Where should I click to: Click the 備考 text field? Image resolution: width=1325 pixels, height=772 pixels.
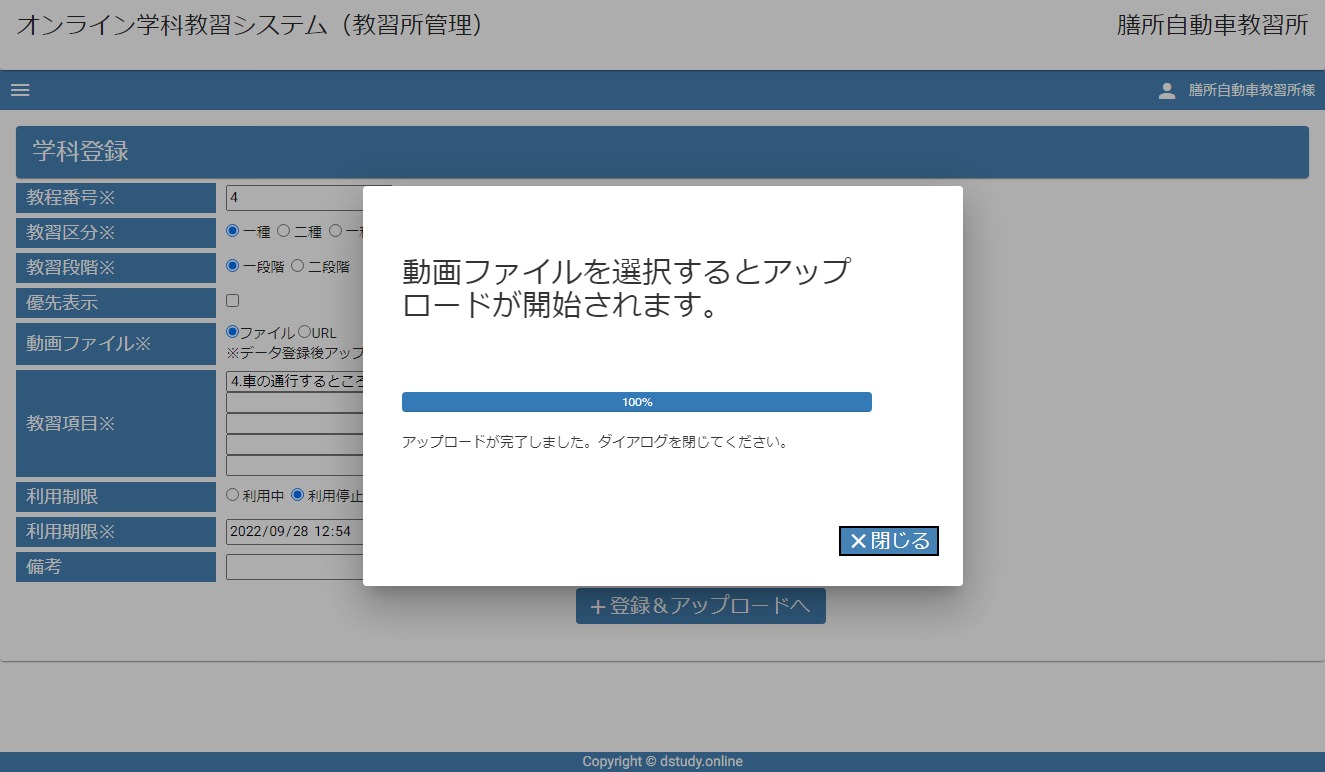[294, 567]
